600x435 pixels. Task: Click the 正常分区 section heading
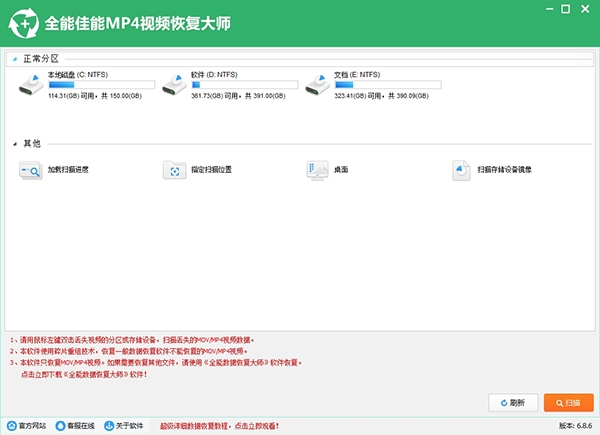pos(41,59)
